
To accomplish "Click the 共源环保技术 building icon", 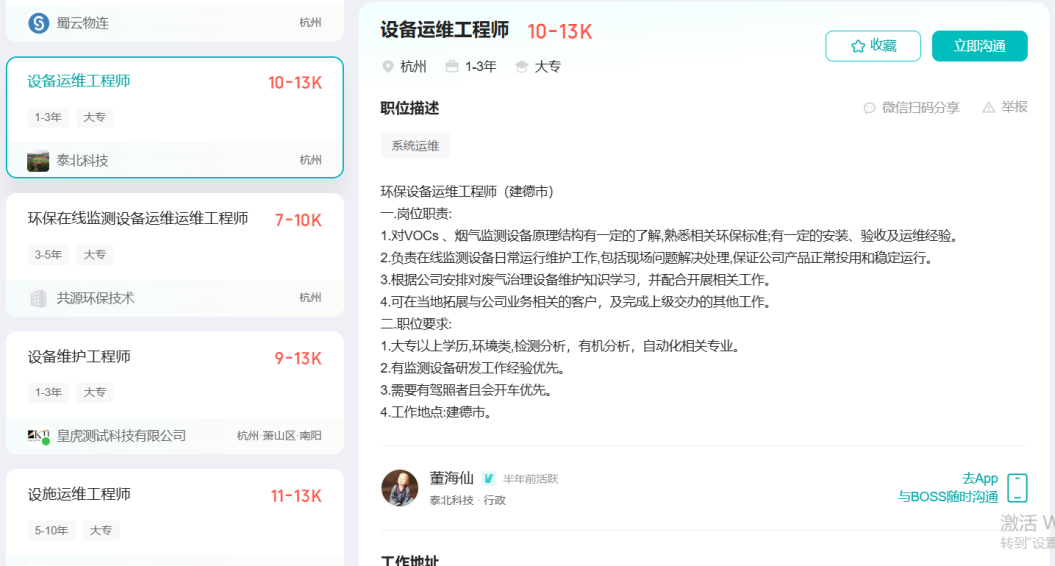I will (39, 298).
